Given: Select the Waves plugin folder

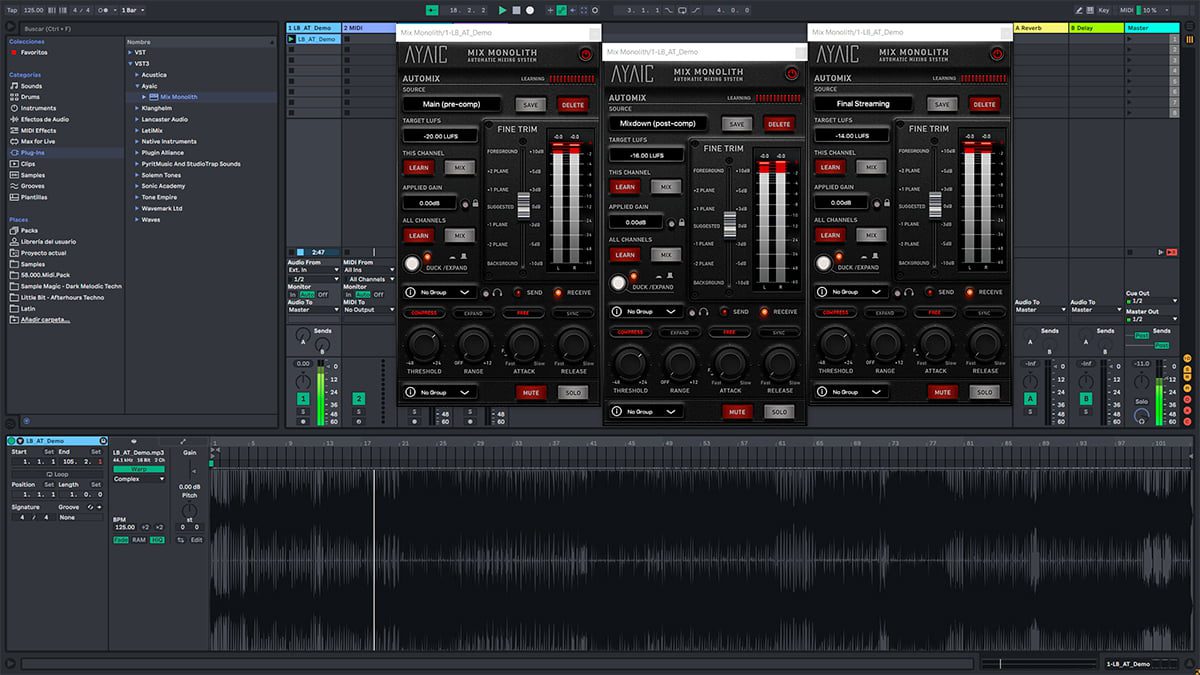Looking at the screenshot, I should (x=150, y=219).
